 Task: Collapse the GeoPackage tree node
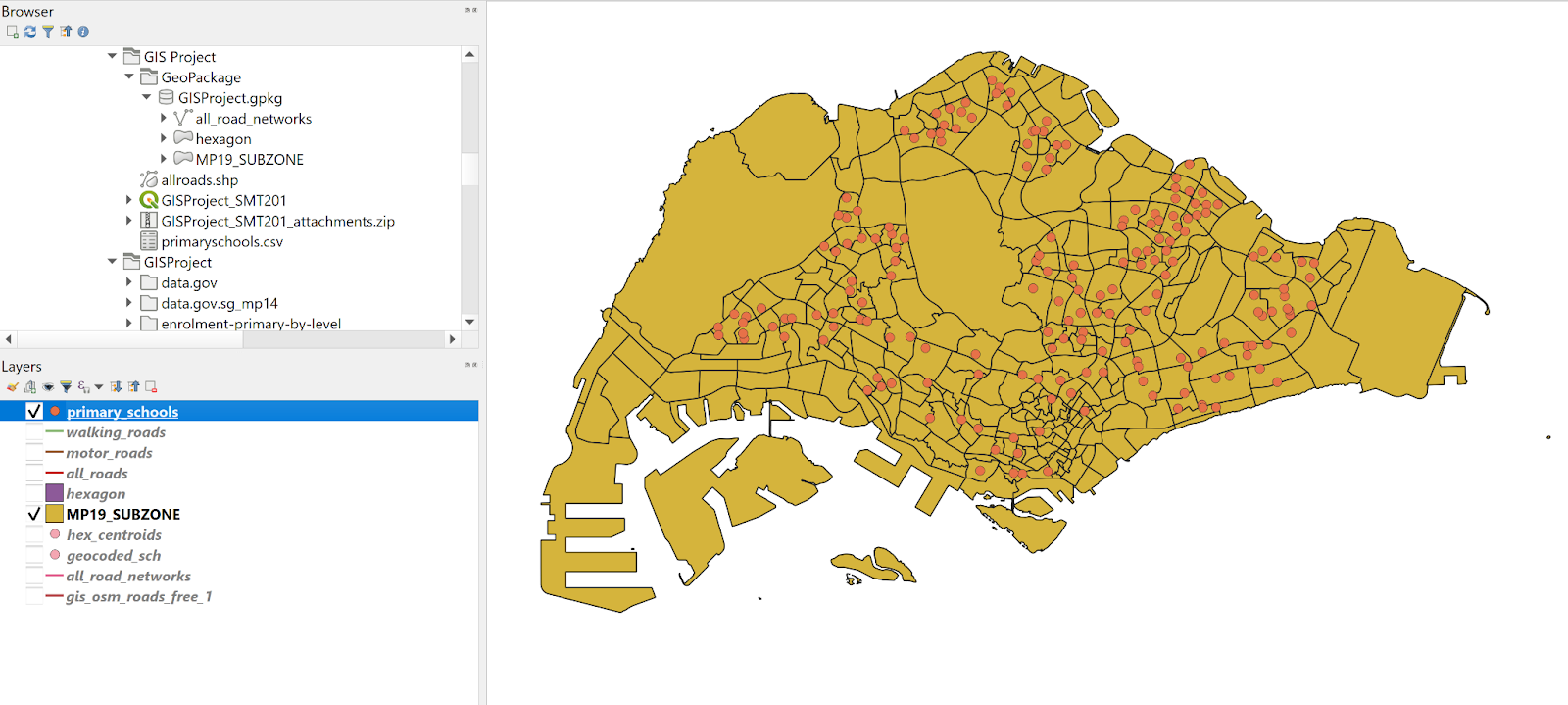point(129,76)
